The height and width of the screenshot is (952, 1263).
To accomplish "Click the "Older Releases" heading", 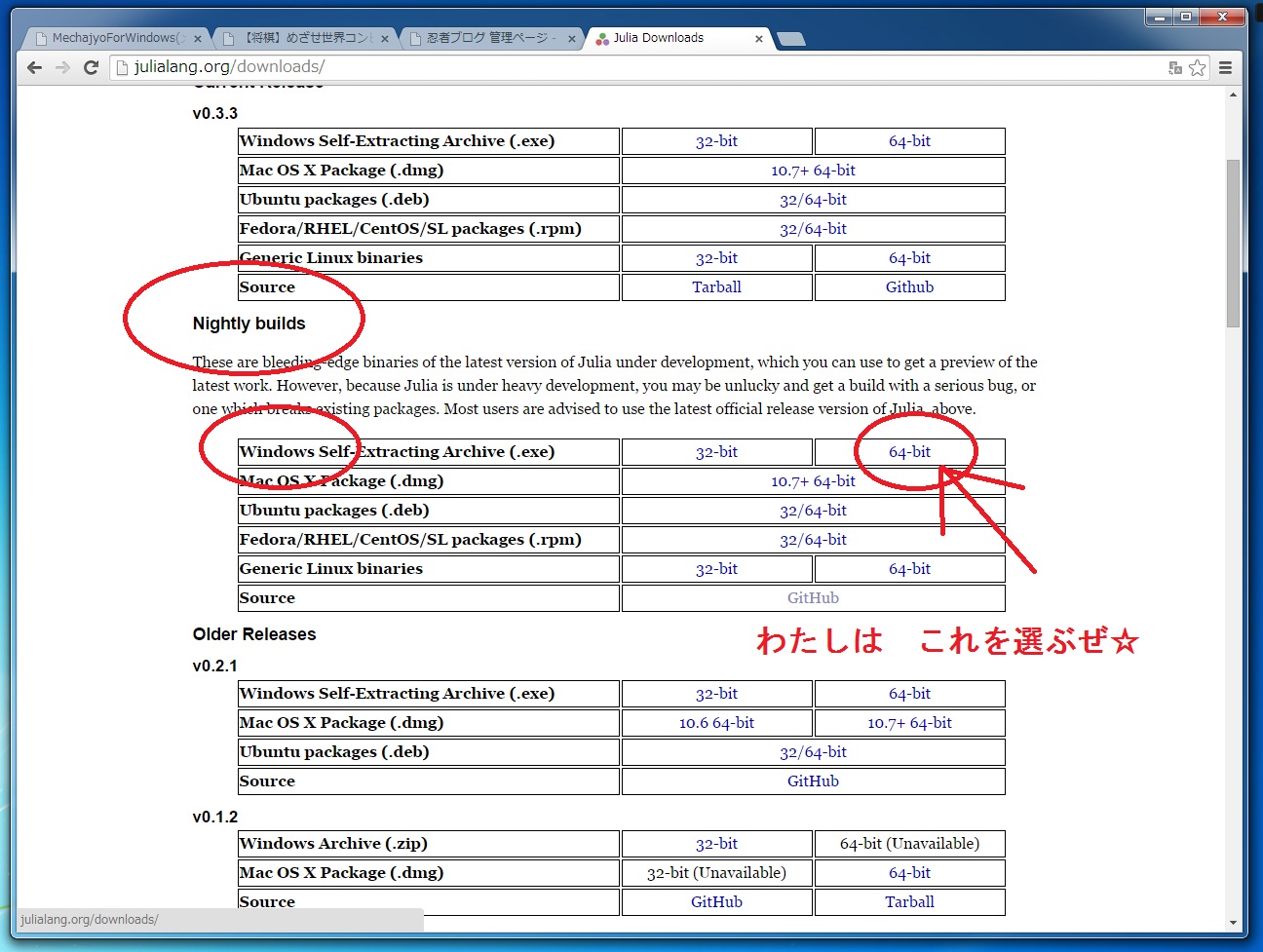I will (254, 634).
